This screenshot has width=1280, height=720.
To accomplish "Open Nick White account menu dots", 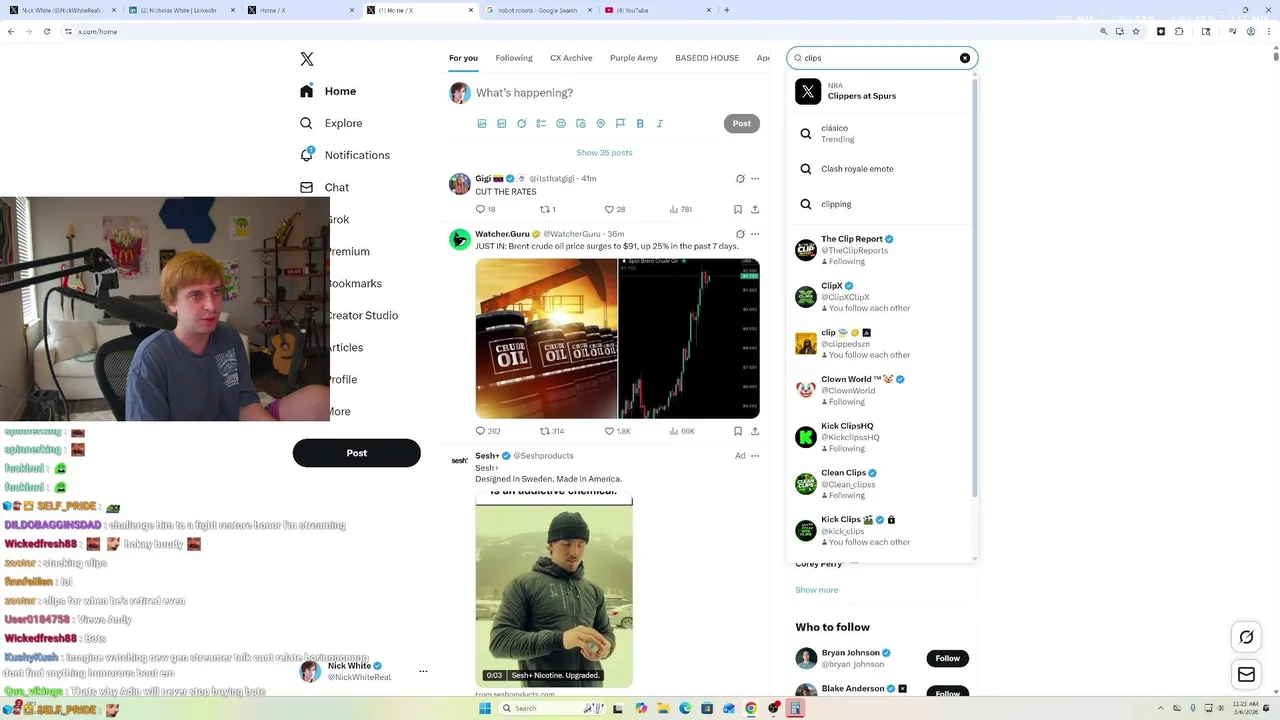I will [423, 672].
